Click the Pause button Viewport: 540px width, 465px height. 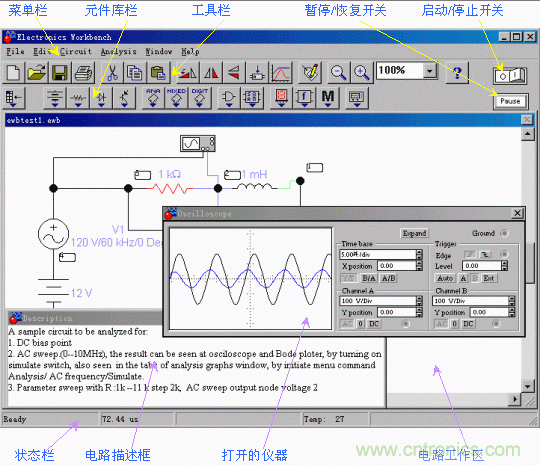[510, 101]
